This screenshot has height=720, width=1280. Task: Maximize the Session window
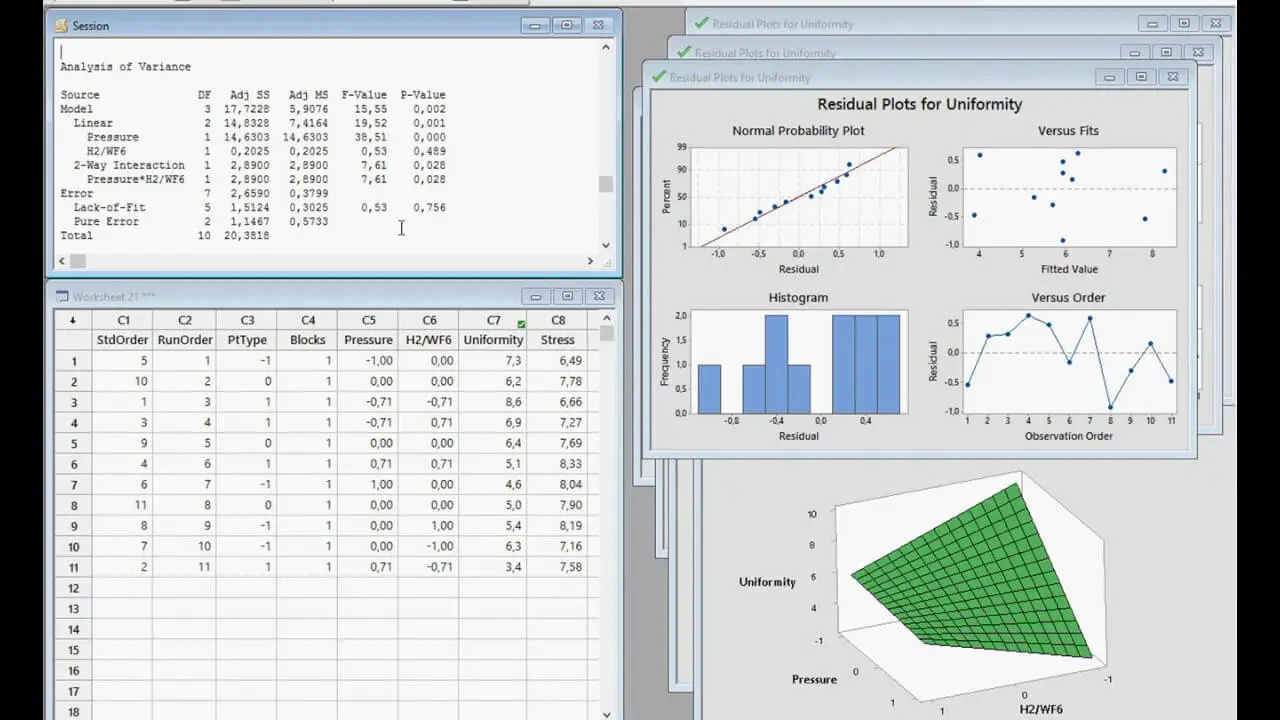pyautogui.click(x=567, y=25)
